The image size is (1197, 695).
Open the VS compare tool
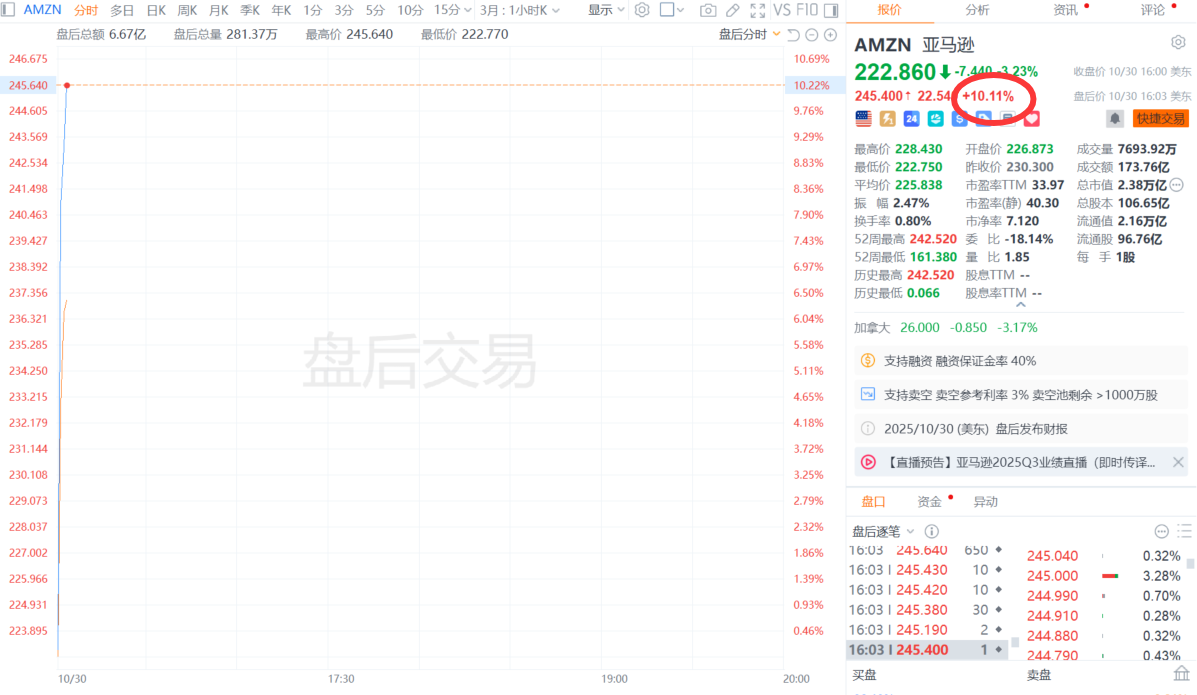[782, 10]
